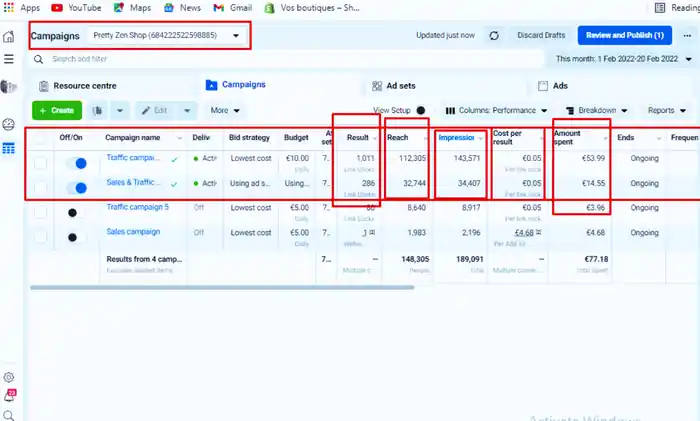Open the News bookmark
The height and width of the screenshot is (421, 700).
182,8
